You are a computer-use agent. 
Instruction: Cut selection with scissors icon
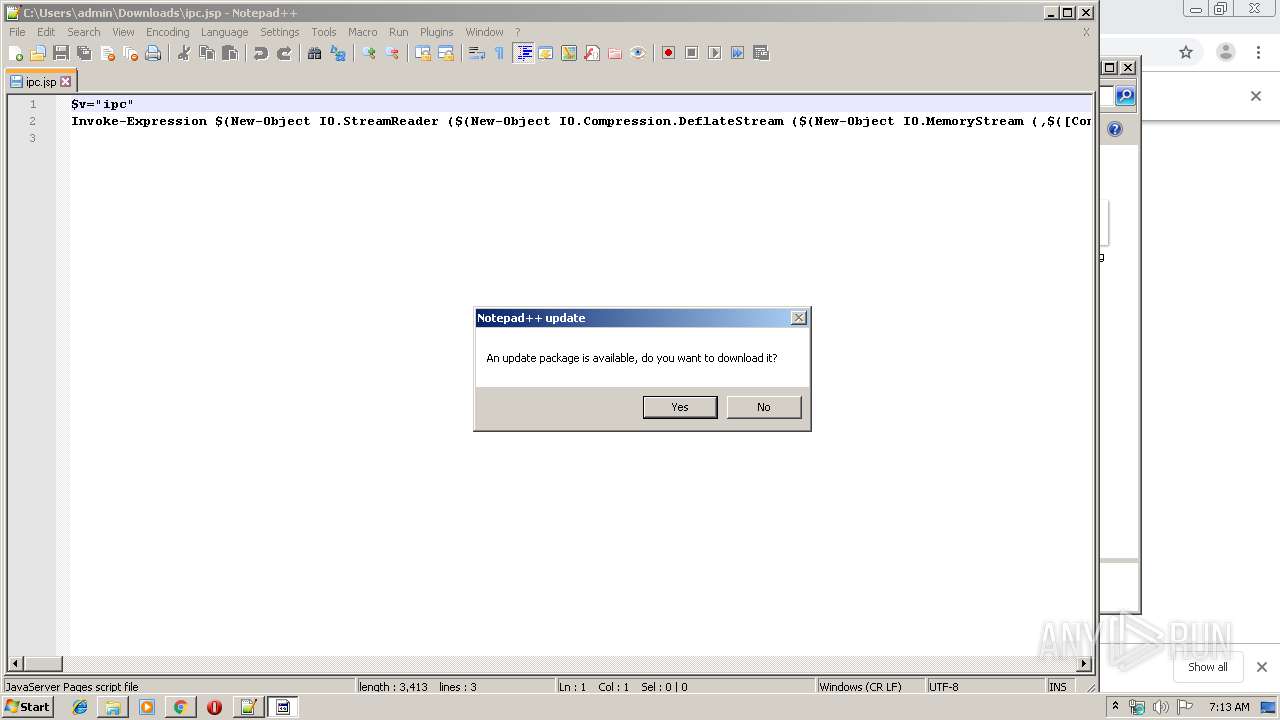coord(184,53)
